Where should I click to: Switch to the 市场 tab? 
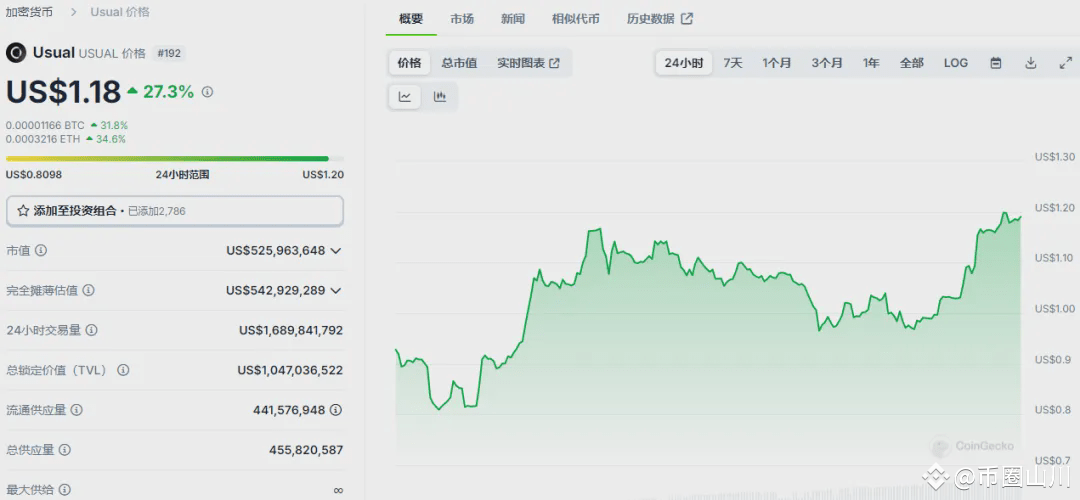(x=462, y=19)
